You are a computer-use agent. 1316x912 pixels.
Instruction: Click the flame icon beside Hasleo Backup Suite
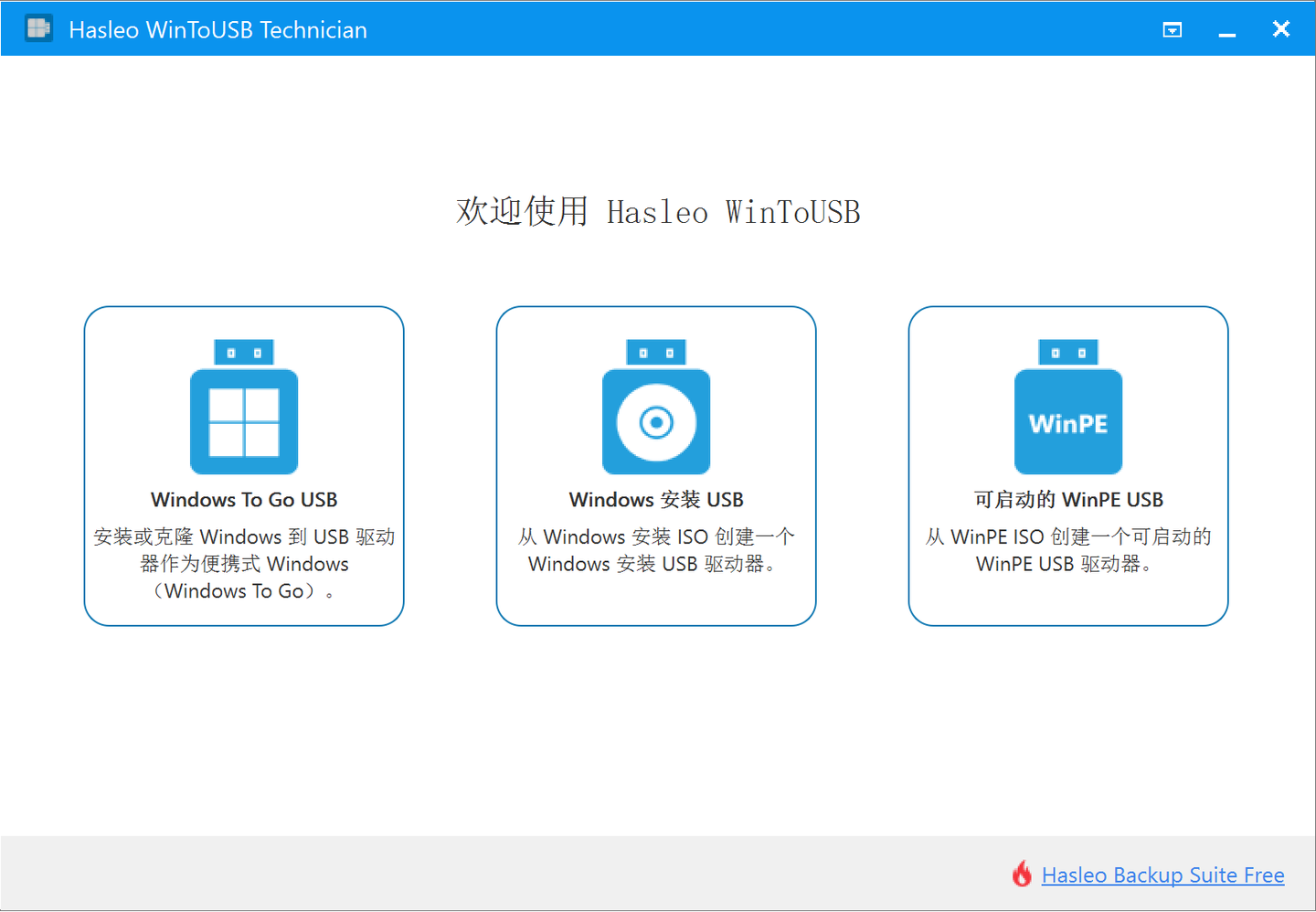1023,874
